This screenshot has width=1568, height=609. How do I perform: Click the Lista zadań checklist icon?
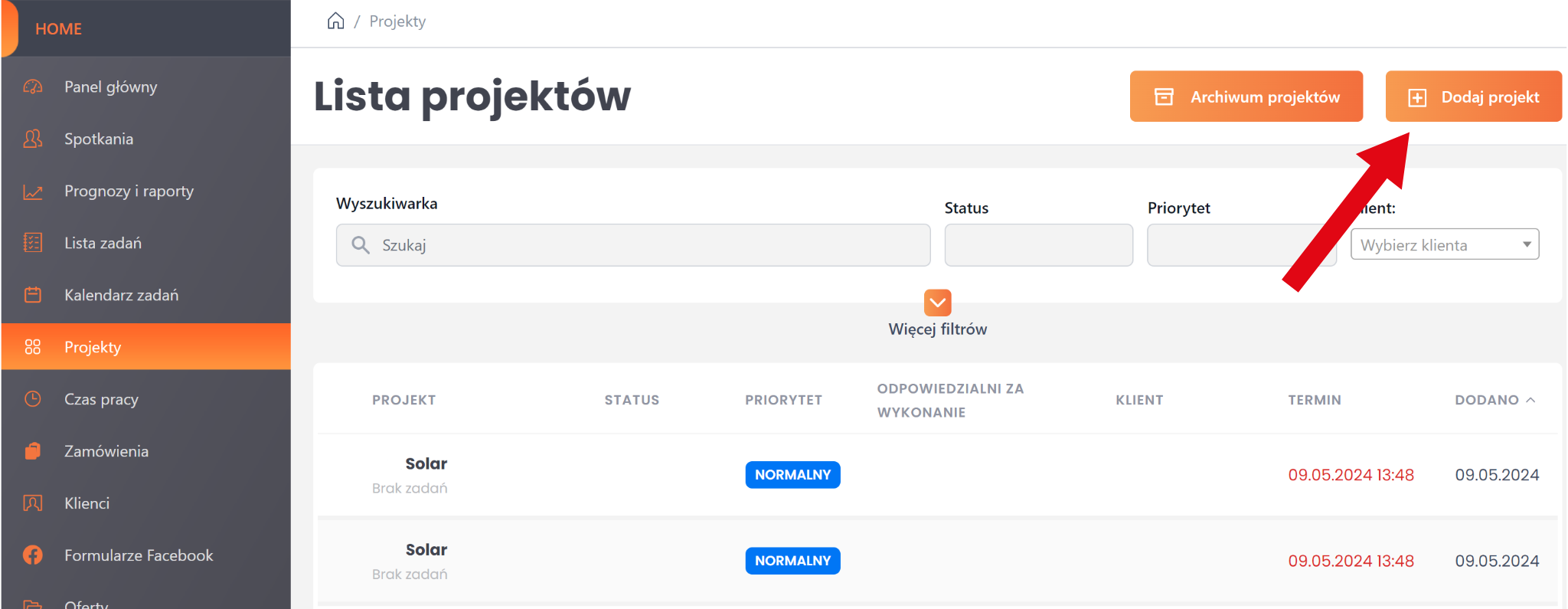(x=33, y=243)
